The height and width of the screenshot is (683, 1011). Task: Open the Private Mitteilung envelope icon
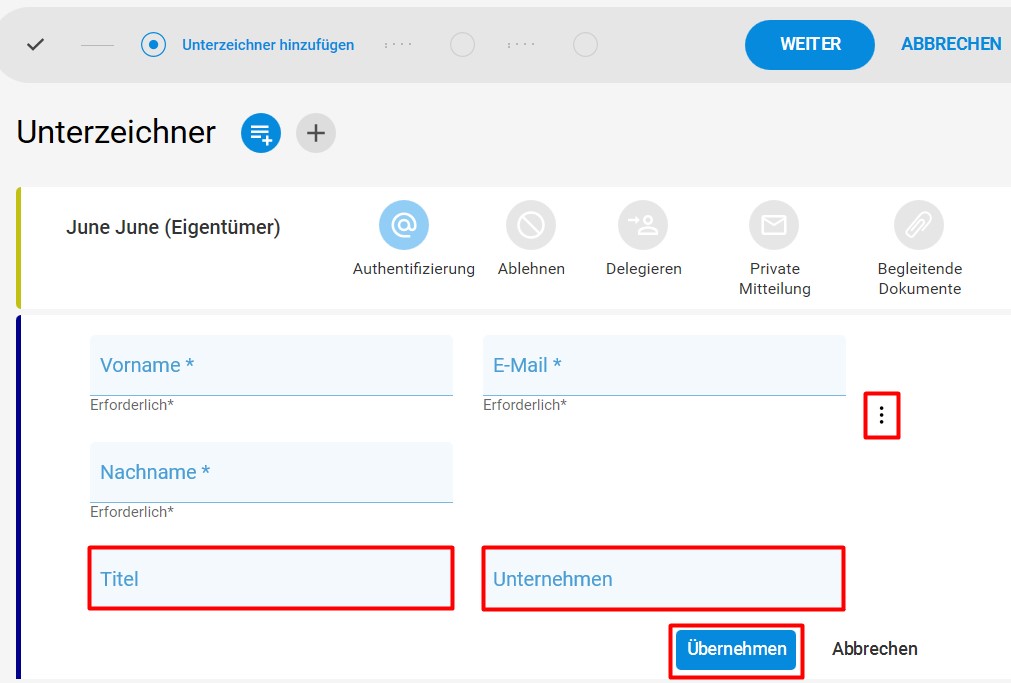click(774, 225)
